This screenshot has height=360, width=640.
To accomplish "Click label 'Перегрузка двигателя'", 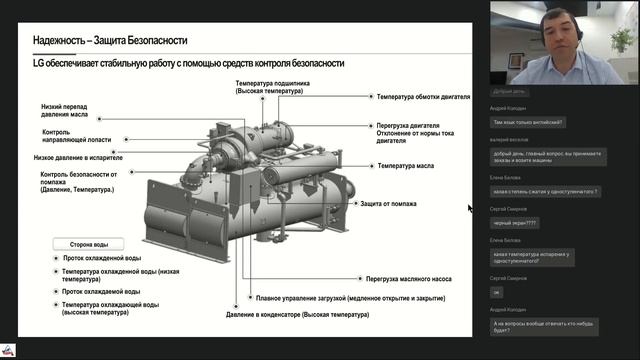I will [x=408, y=125].
